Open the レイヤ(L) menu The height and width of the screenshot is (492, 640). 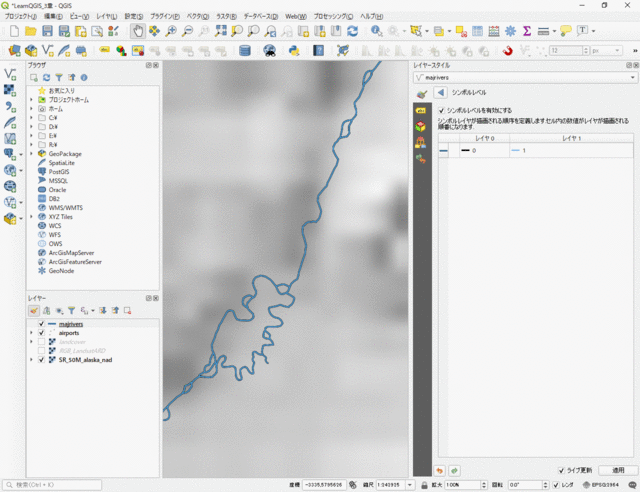point(106,17)
